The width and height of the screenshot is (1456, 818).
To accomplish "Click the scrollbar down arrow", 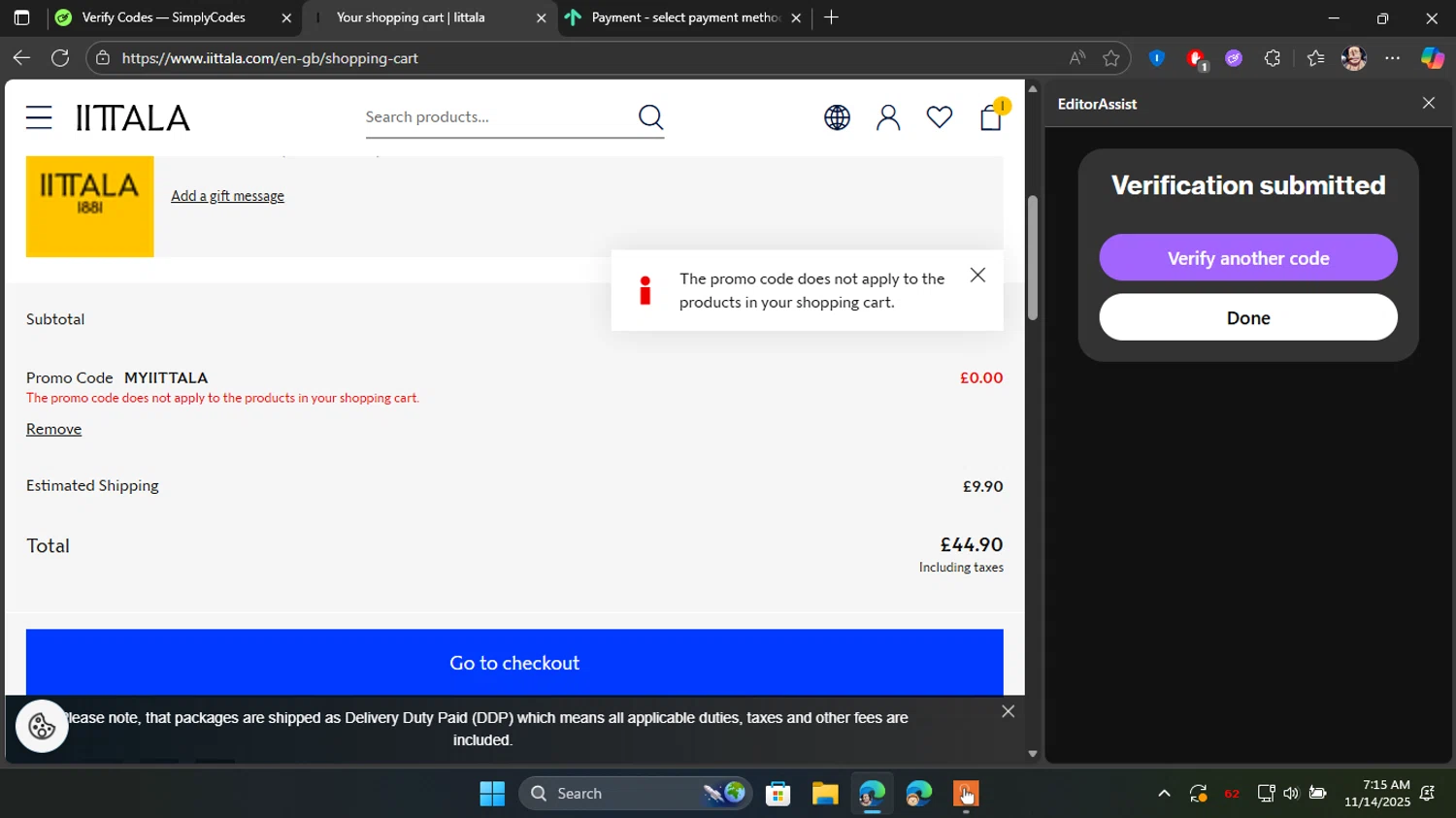I will [x=1032, y=753].
